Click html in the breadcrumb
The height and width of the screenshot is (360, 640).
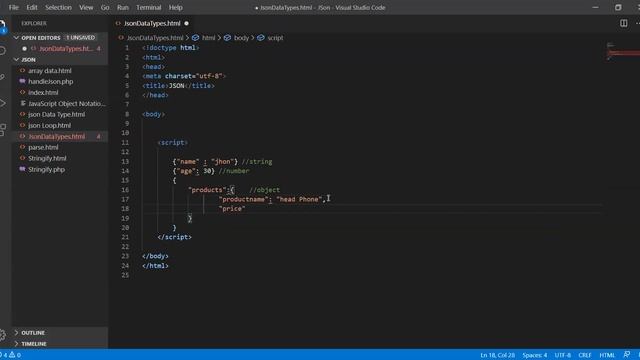click(x=208, y=38)
